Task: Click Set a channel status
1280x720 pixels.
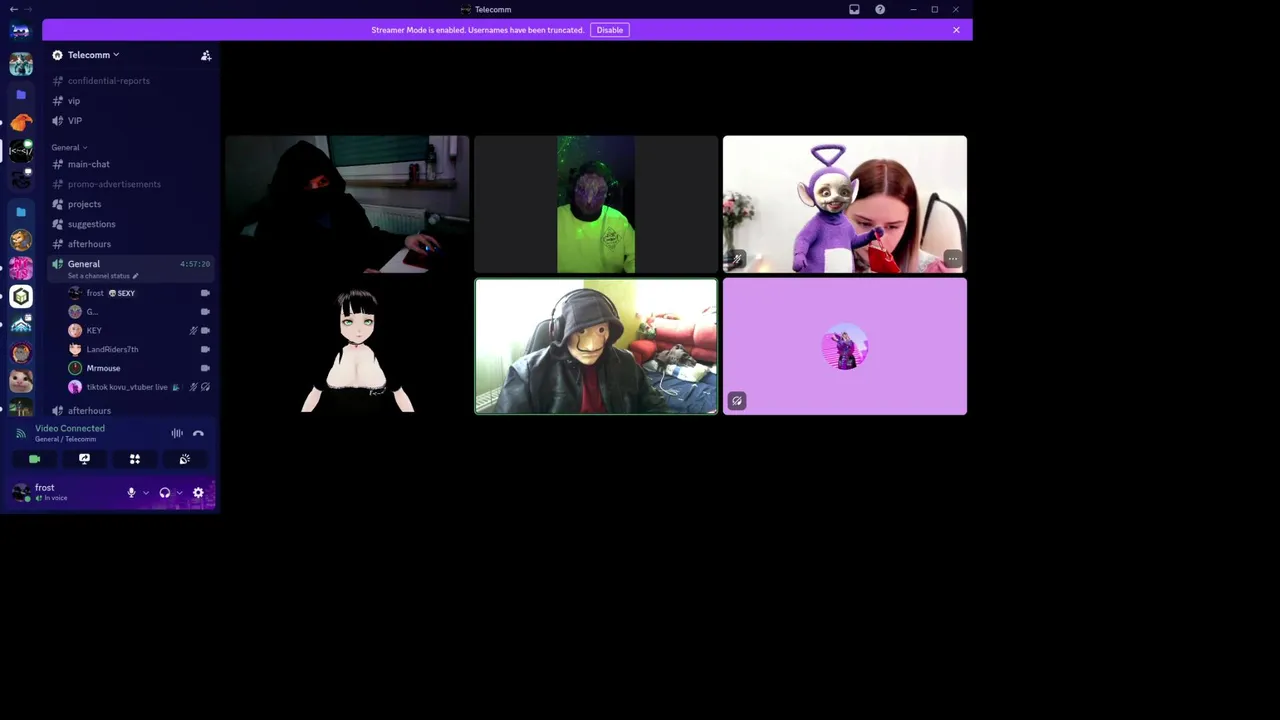Action: pyautogui.click(x=103, y=276)
